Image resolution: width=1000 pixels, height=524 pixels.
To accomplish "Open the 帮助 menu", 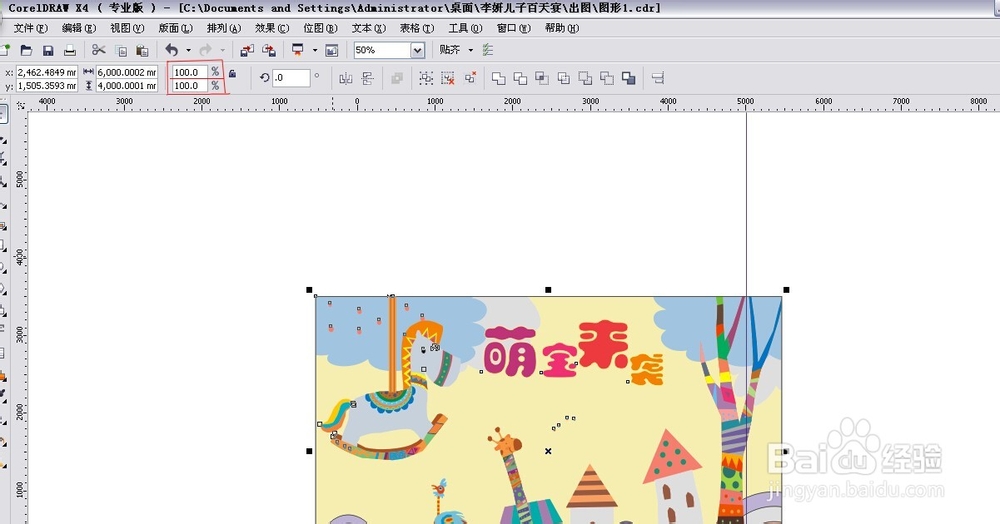I will pyautogui.click(x=562, y=28).
